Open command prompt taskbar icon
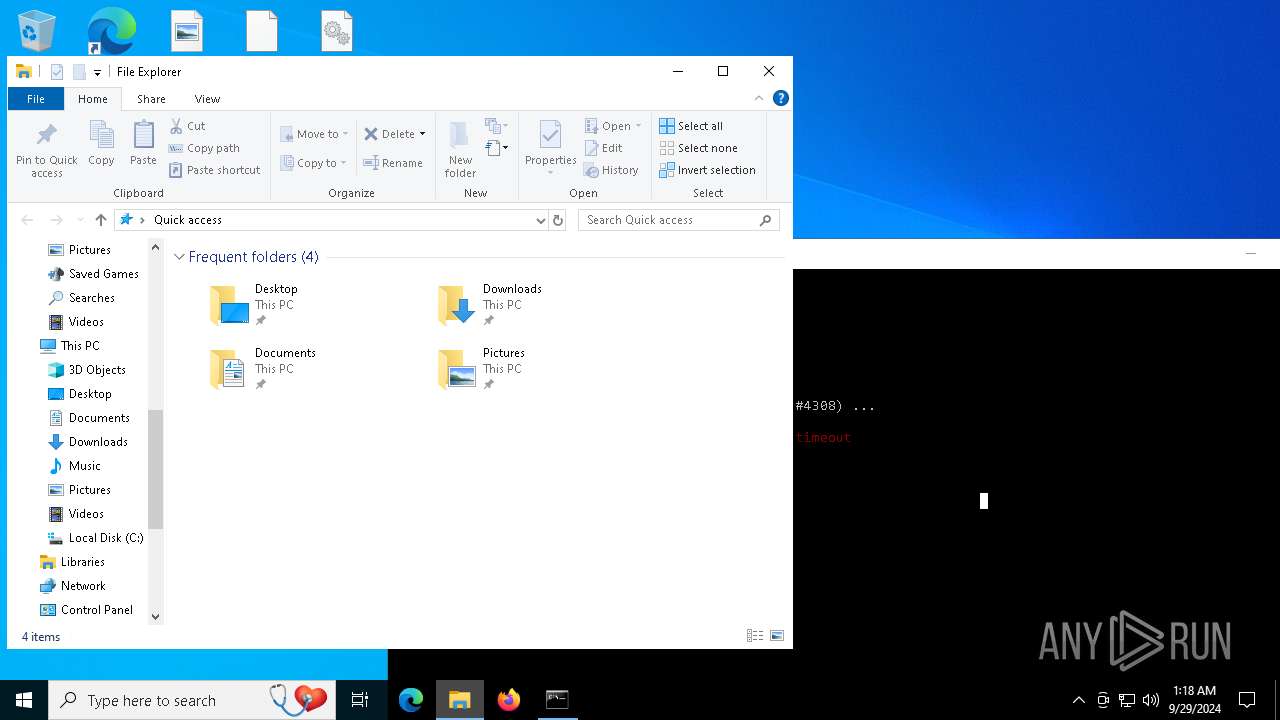 point(557,700)
